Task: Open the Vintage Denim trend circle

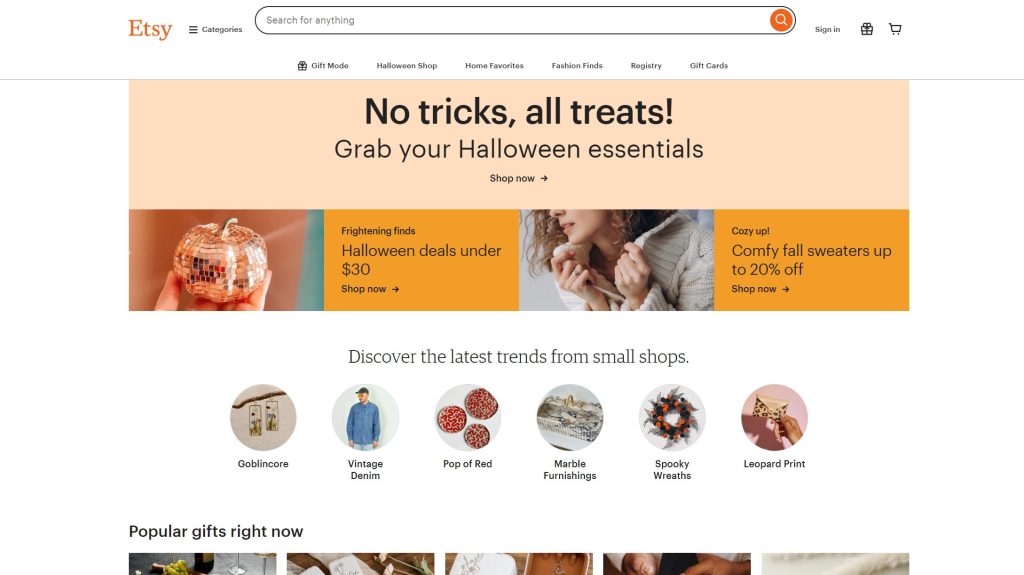Action: (365, 418)
